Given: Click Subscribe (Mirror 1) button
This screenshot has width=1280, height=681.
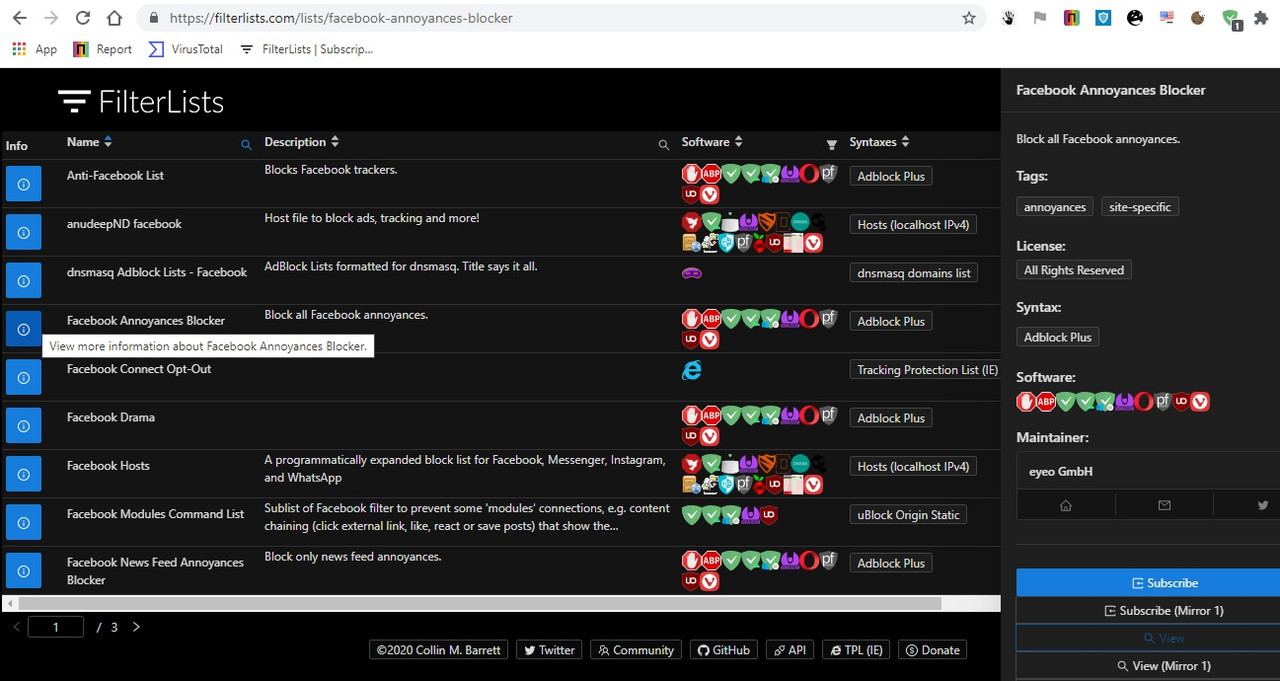Looking at the screenshot, I should pos(1148,610).
